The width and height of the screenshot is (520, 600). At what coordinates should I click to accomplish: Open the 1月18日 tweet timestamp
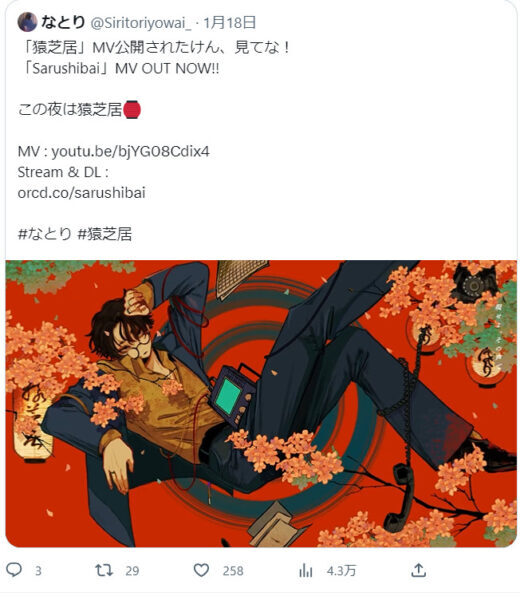point(229,23)
